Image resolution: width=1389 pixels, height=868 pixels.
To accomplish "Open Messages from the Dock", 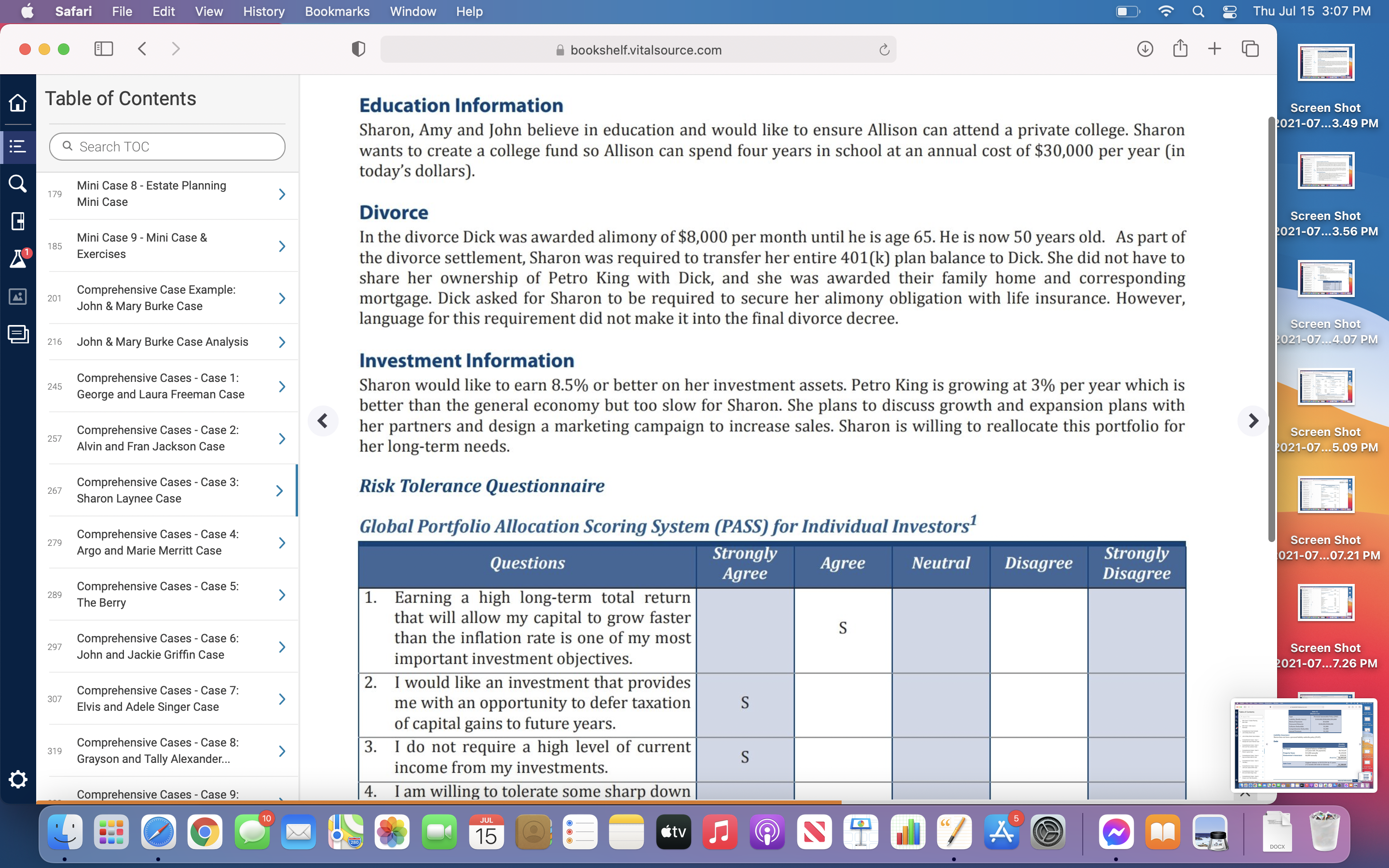I will click(252, 832).
